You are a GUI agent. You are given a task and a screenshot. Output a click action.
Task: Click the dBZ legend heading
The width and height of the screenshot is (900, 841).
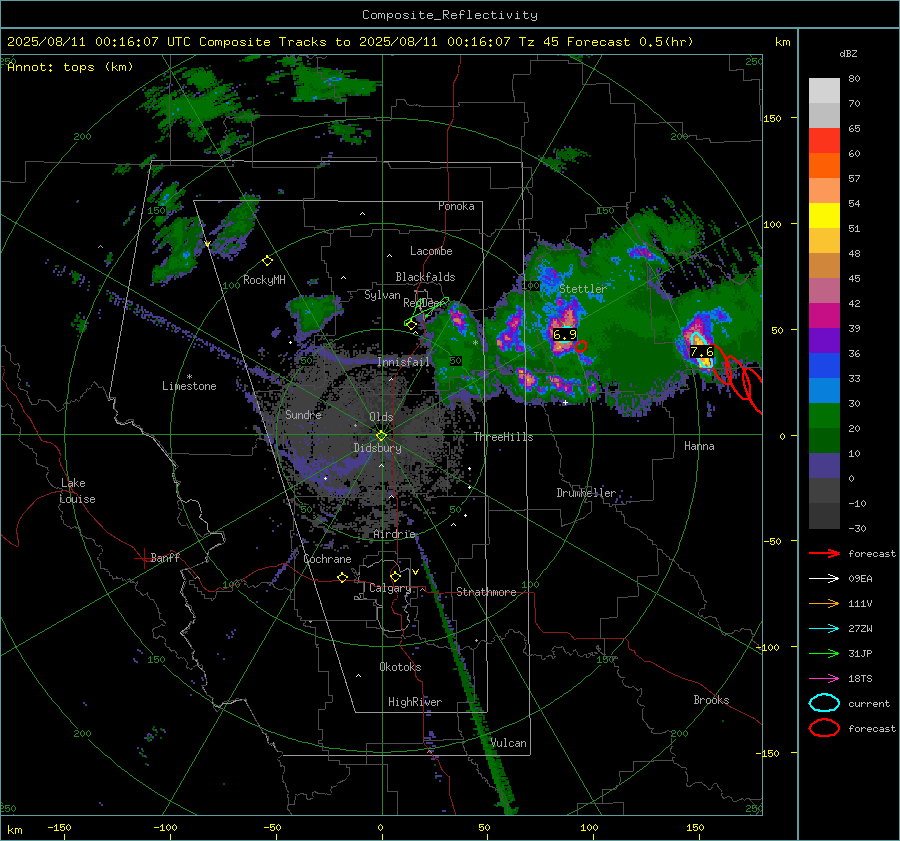click(848, 54)
